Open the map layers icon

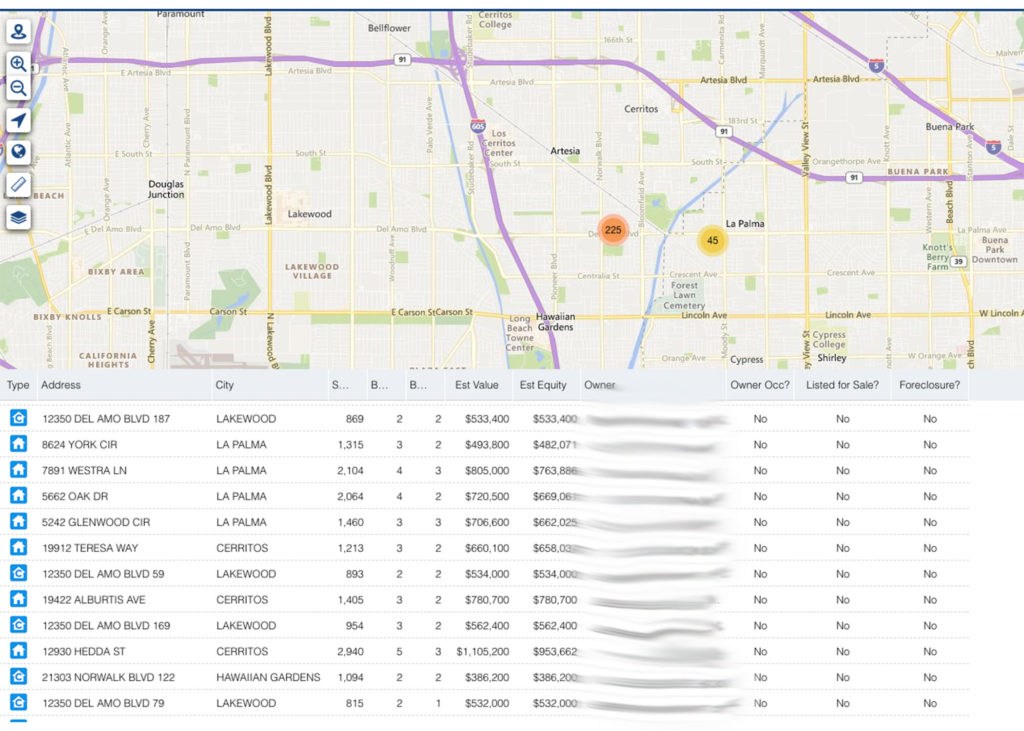point(18,217)
